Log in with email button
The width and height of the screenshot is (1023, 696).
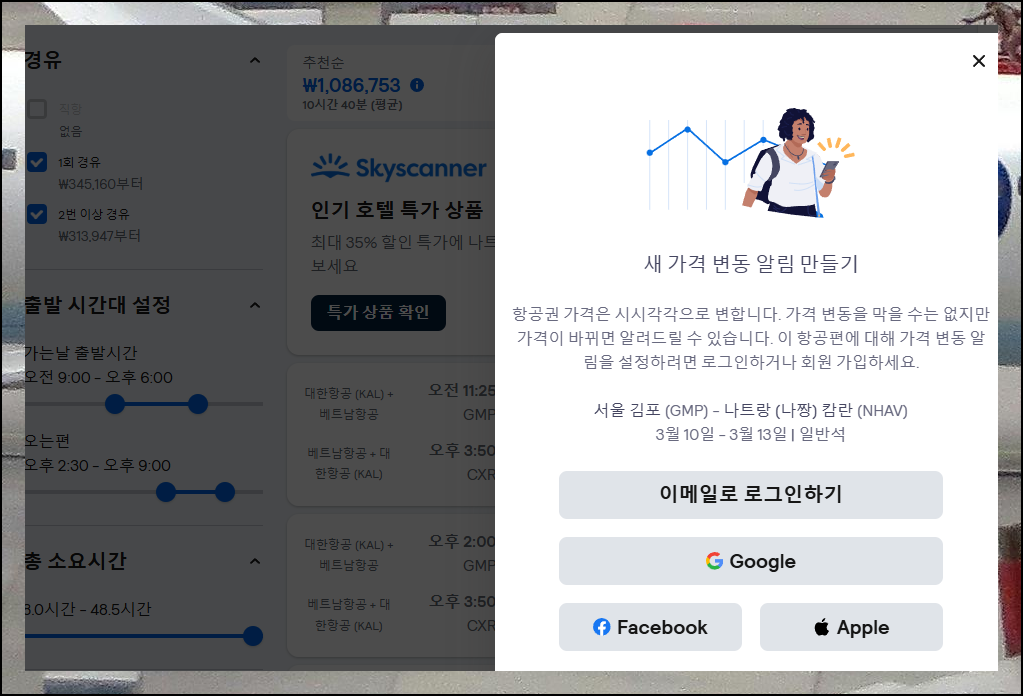pyautogui.click(x=750, y=494)
